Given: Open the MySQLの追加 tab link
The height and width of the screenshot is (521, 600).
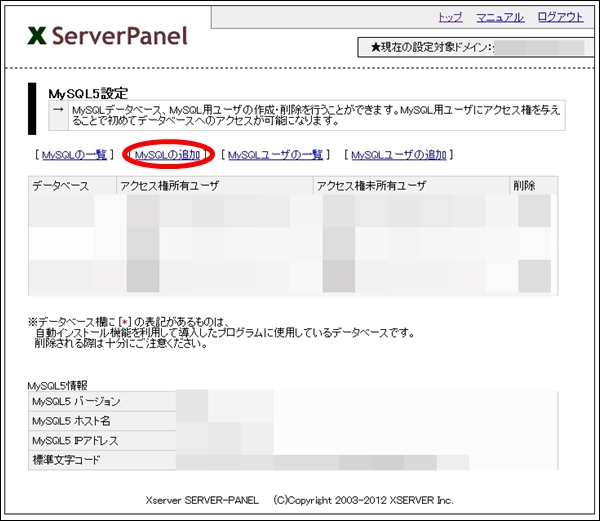Looking at the screenshot, I should click(168, 155).
